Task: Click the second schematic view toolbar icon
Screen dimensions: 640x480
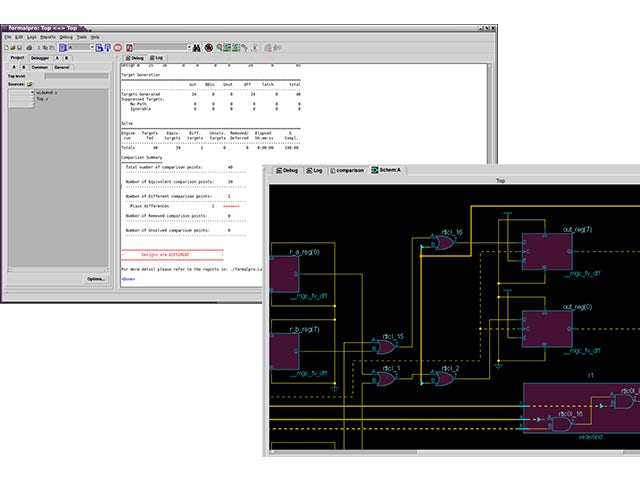Action: coord(236,47)
